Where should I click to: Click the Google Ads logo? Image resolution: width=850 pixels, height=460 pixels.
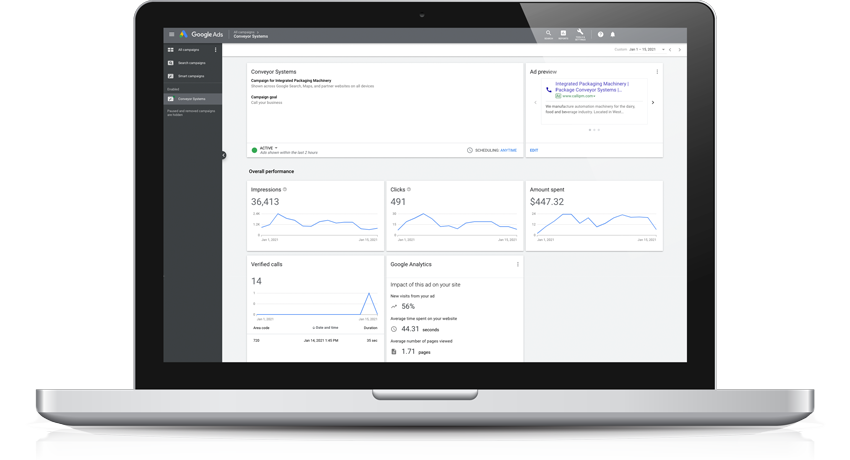point(201,34)
